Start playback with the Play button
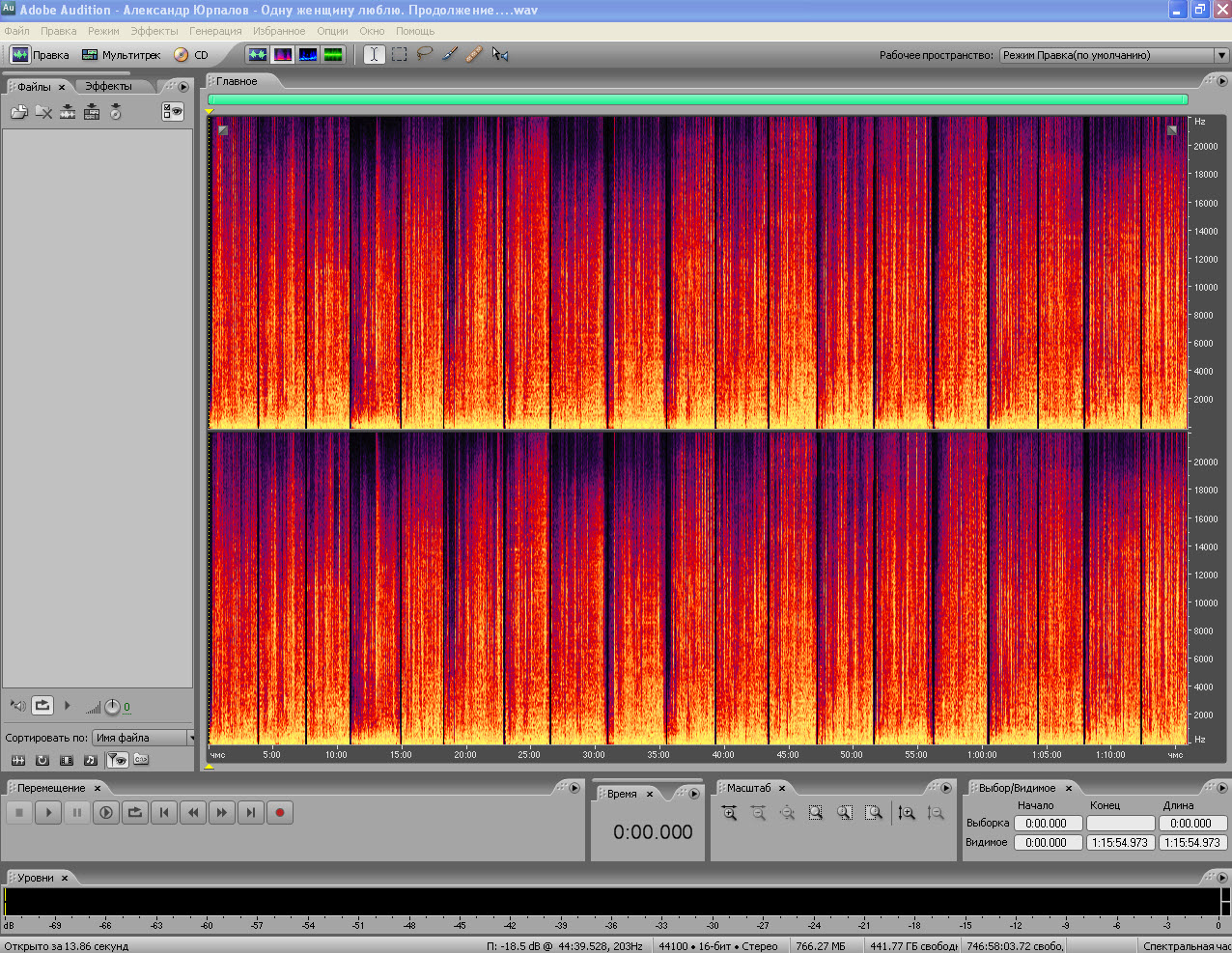 coord(48,813)
